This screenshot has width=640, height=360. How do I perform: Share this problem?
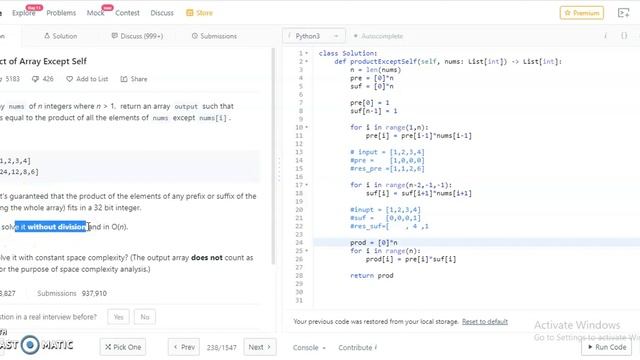pos(134,79)
